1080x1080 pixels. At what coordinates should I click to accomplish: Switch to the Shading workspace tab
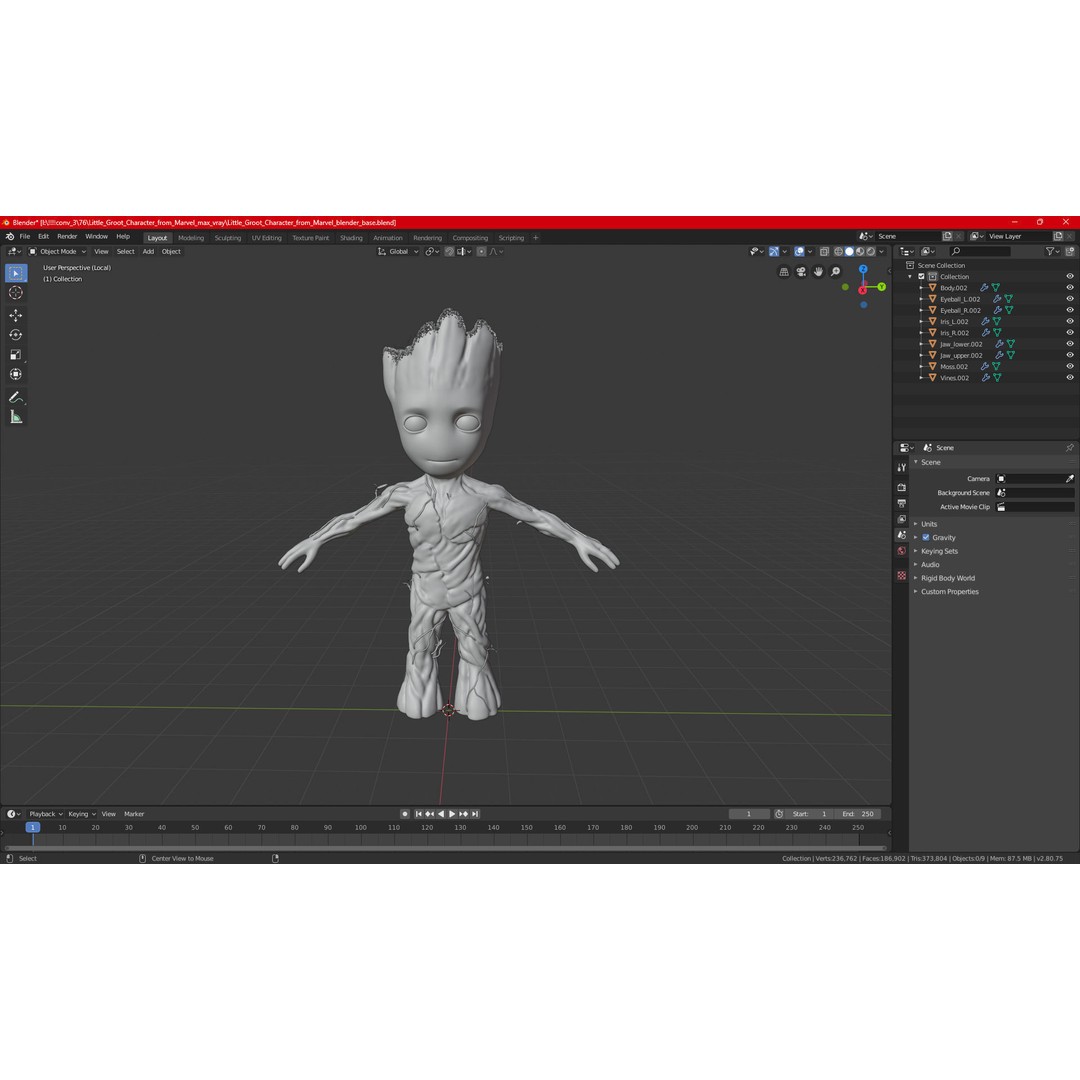click(351, 238)
